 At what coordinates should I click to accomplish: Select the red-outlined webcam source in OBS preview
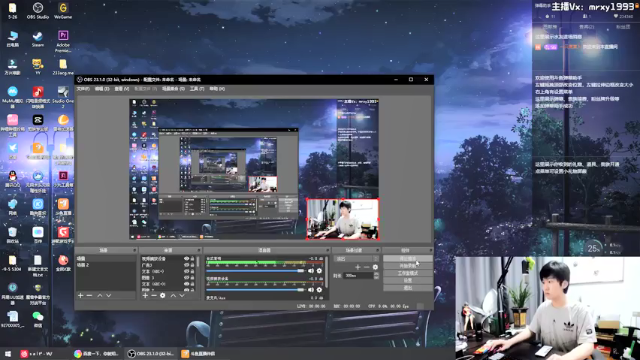342,219
